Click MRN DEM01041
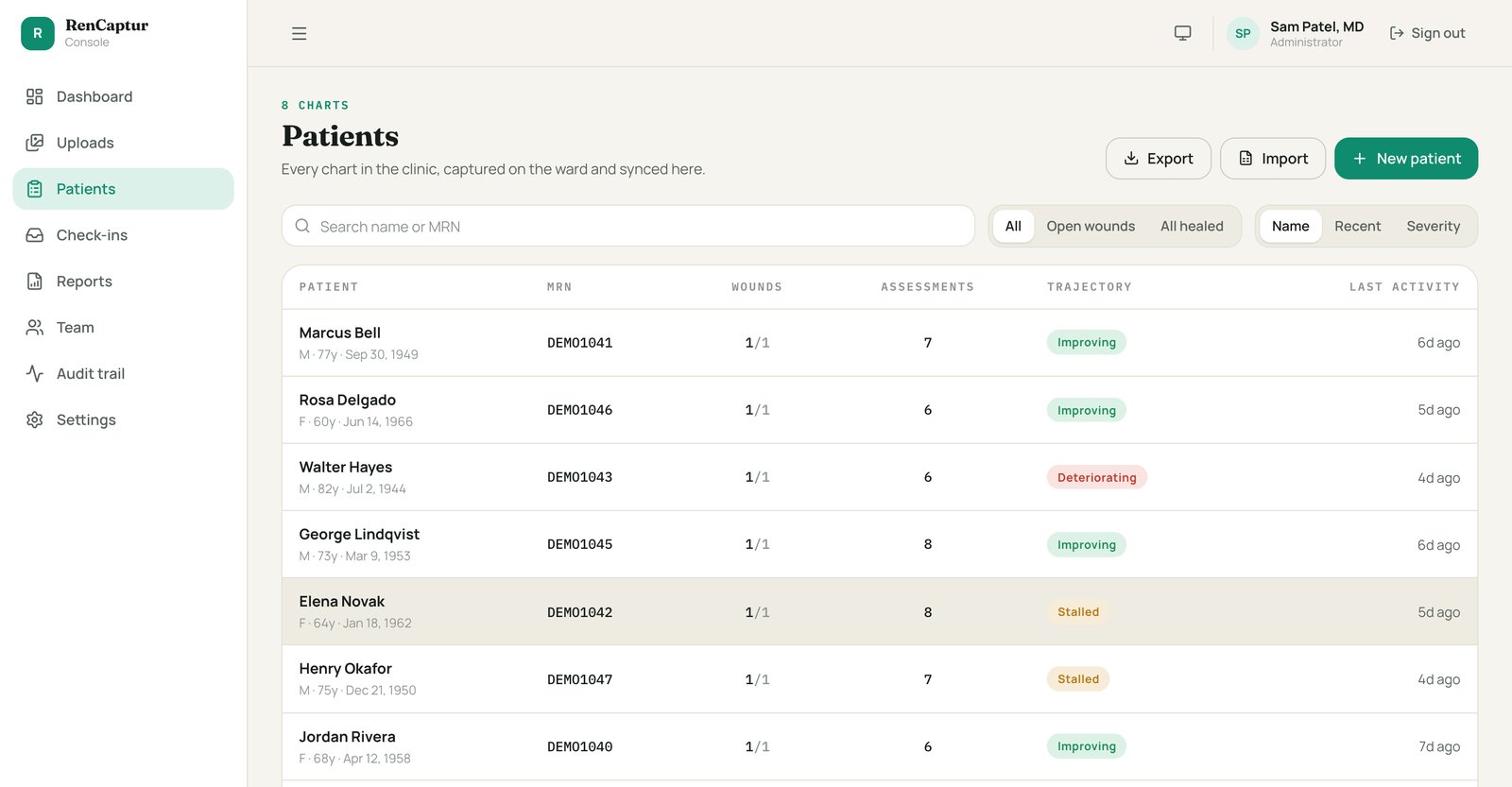Image resolution: width=1512 pixels, height=787 pixels. pos(579,343)
